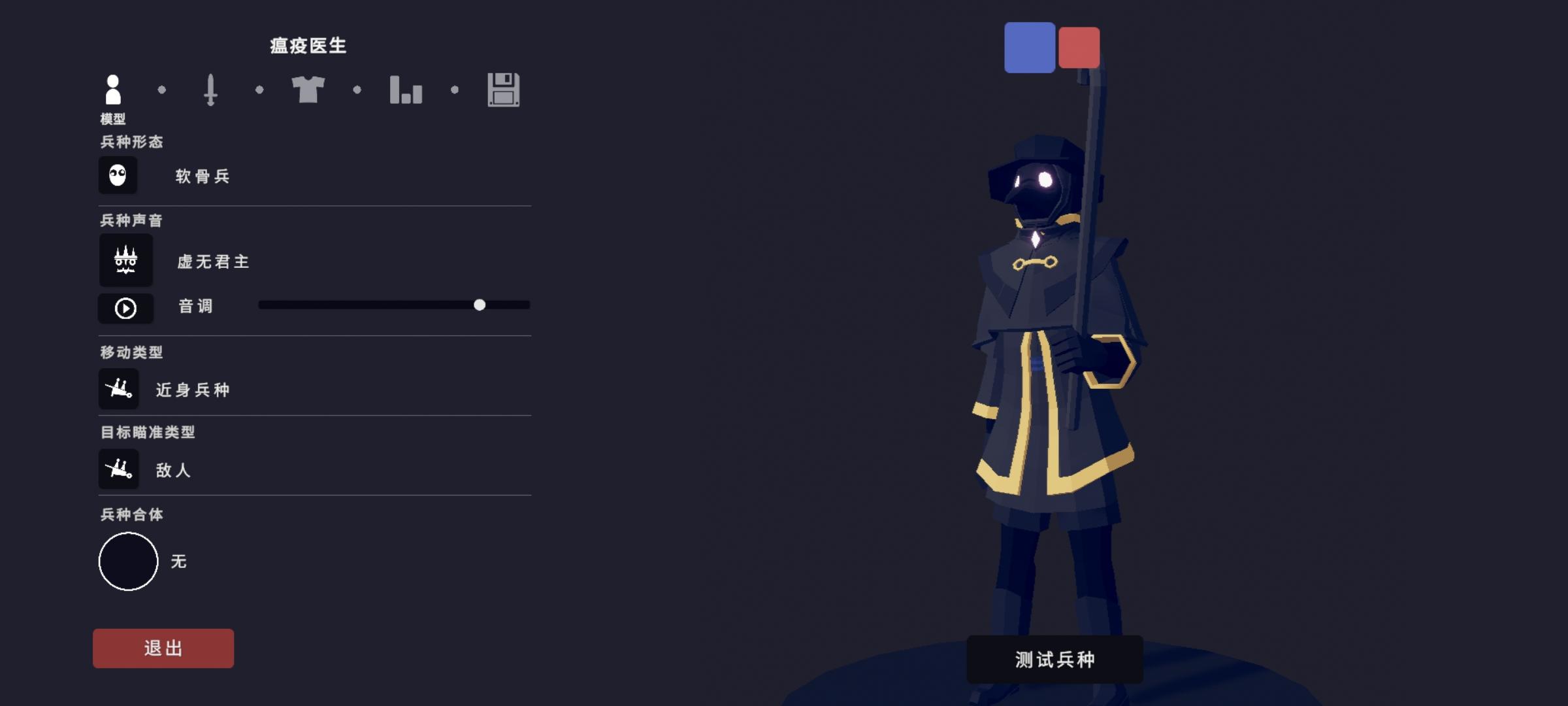Screen dimensions: 1568x706
Task: Open the model tab person icon
Action: (x=112, y=90)
